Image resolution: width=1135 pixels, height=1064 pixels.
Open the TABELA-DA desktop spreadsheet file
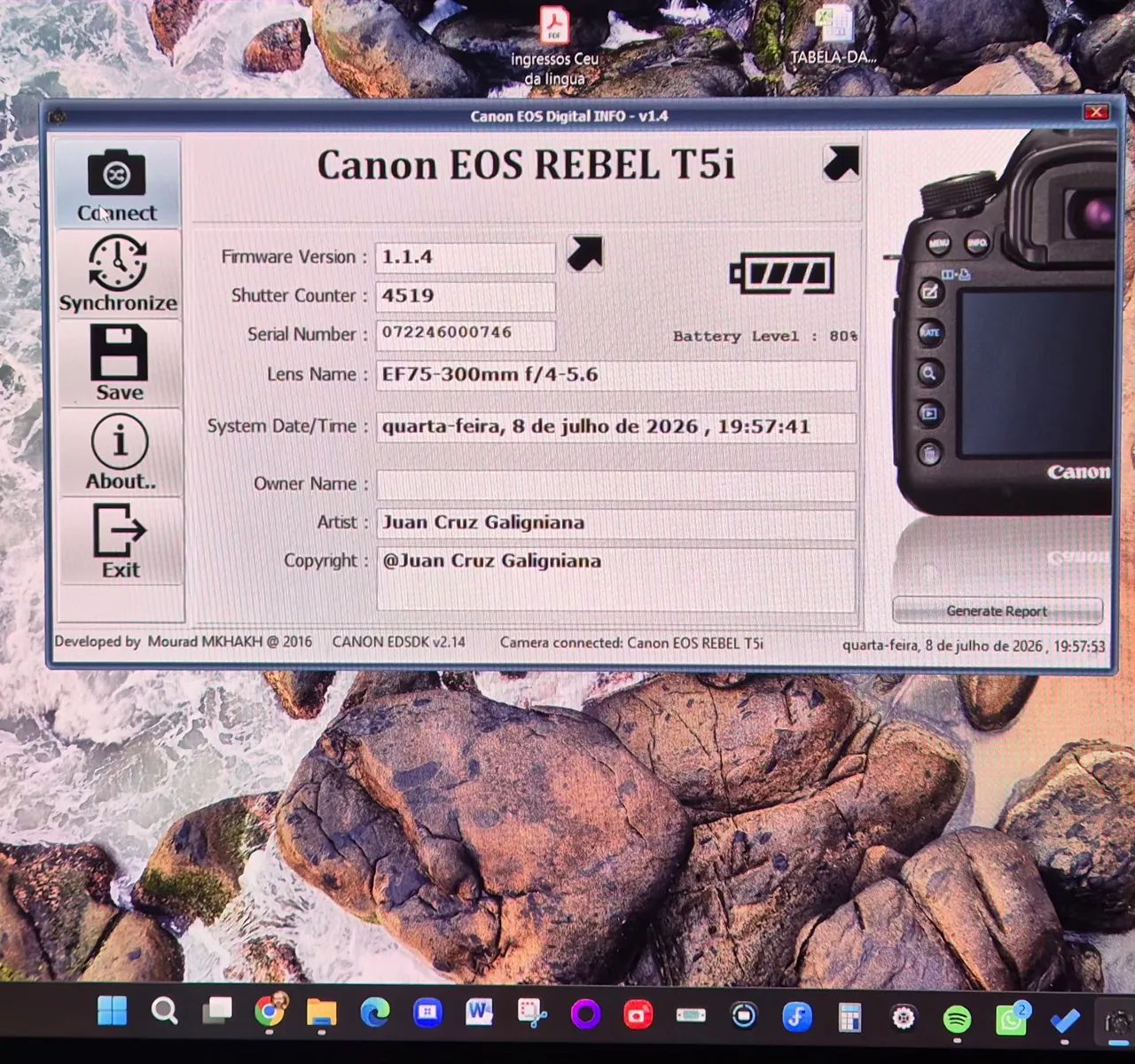[x=834, y=35]
